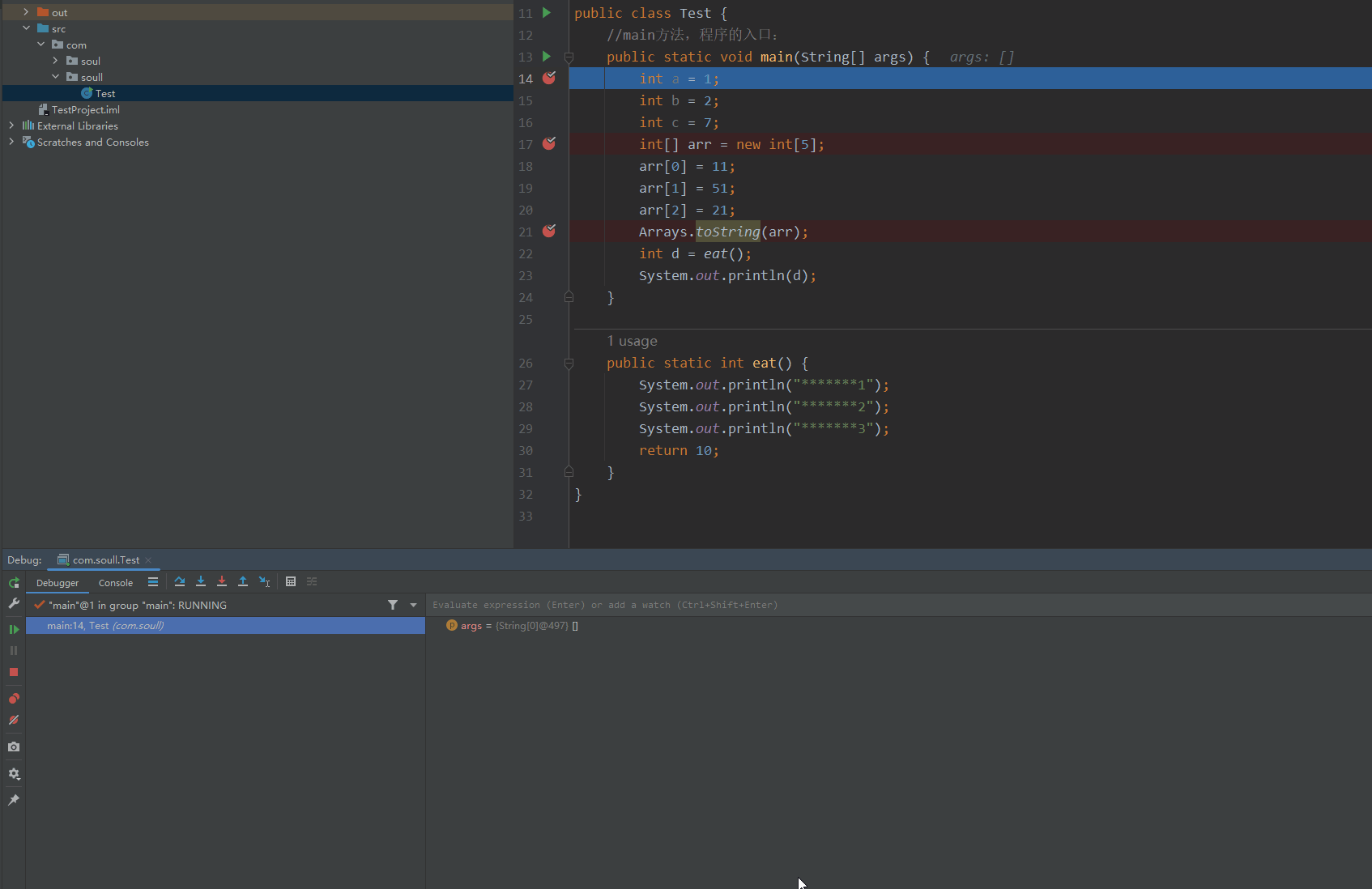Expand the out folder
The image size is (1372, 889).
26,12
